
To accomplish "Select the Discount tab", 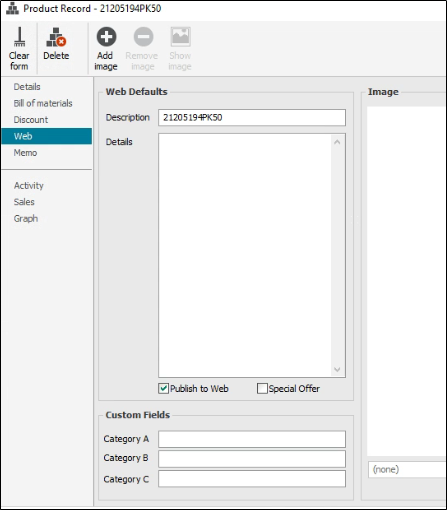I will (x=31, y=120).
